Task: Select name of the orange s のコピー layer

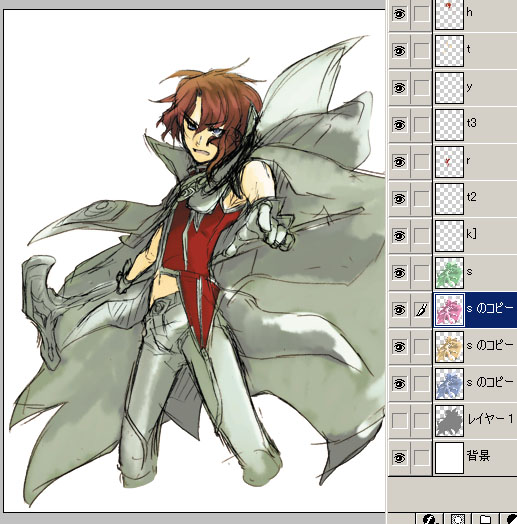Action: 490,345
